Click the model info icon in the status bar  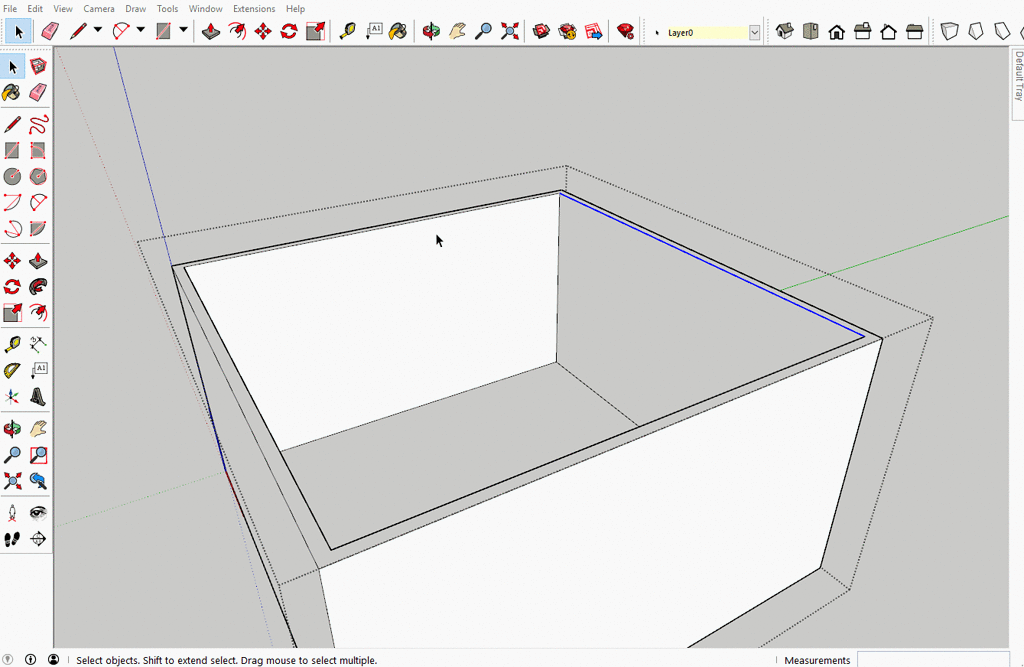coord(30,658)
